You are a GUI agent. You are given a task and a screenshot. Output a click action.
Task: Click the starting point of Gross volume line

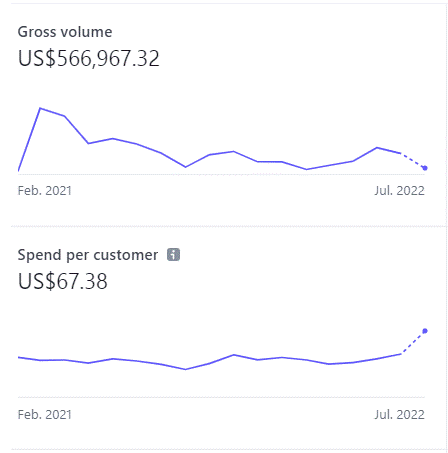(18, 171)
